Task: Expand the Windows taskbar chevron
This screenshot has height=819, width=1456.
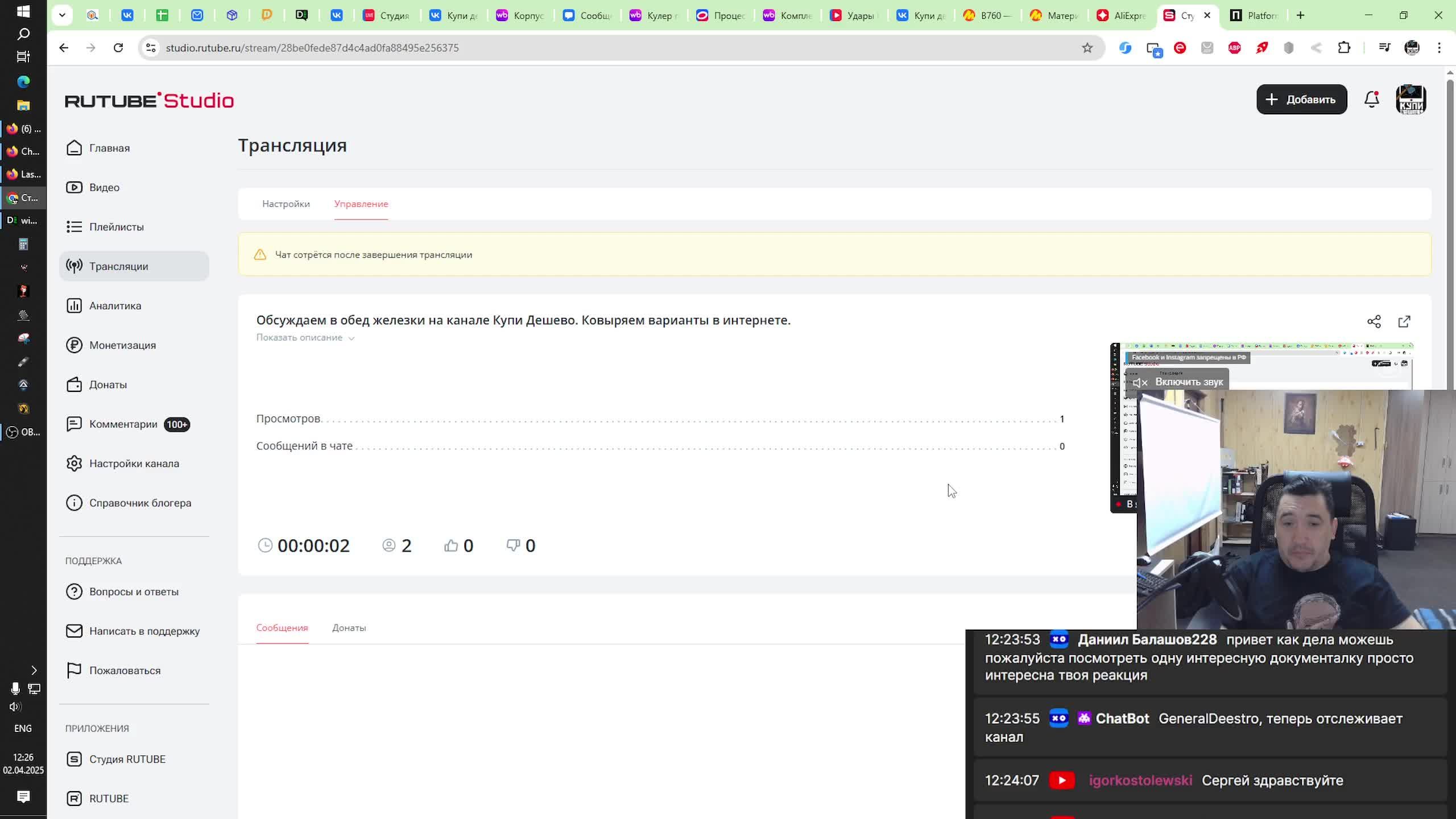Action: tap(34, 670)
